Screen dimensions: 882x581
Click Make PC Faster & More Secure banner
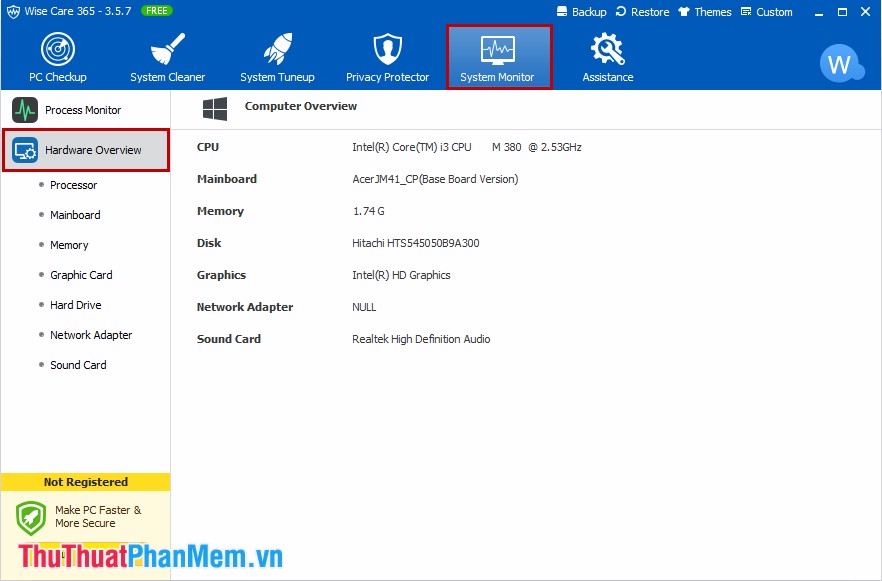(85, 517)
